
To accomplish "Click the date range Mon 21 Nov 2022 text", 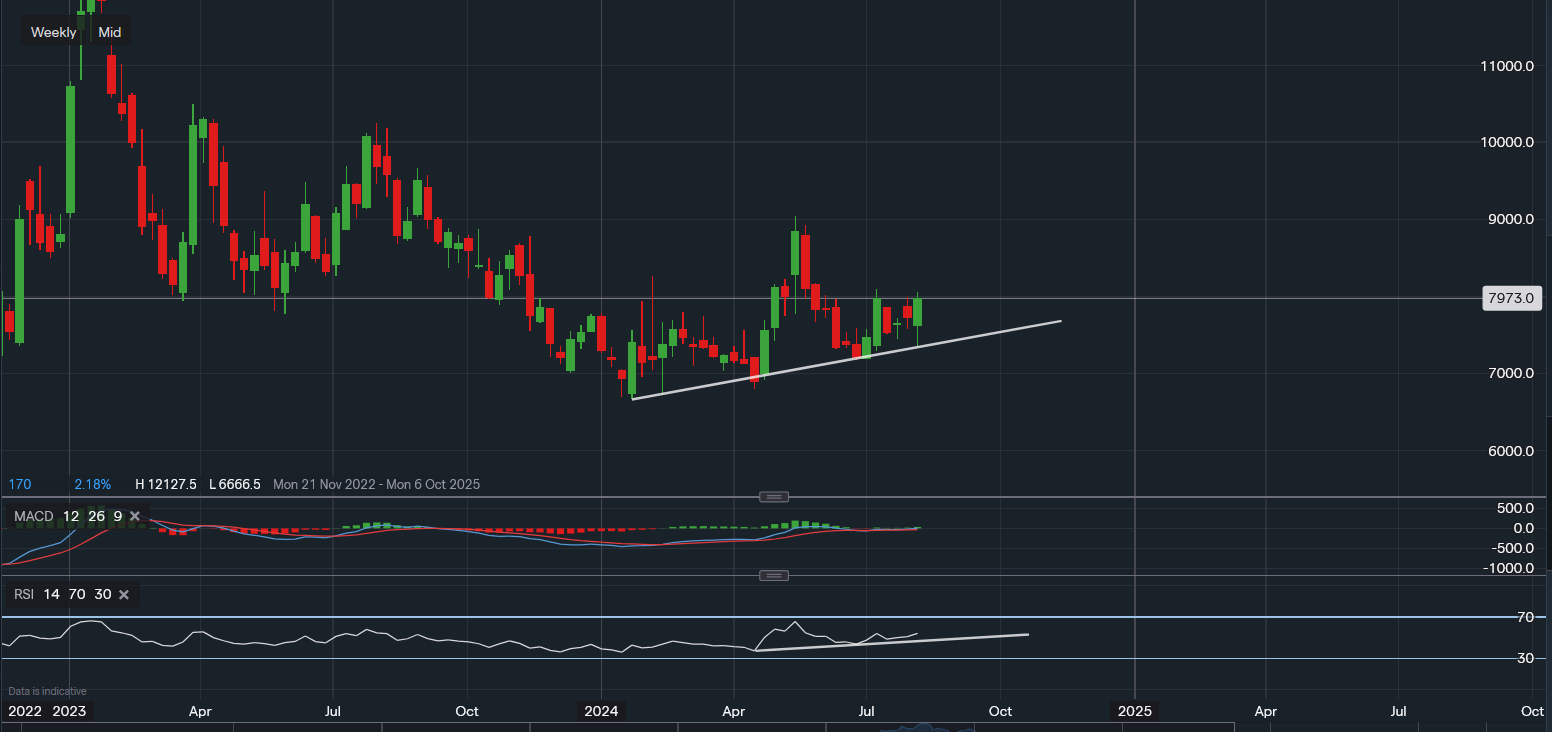I will click(x=320, y=484).
